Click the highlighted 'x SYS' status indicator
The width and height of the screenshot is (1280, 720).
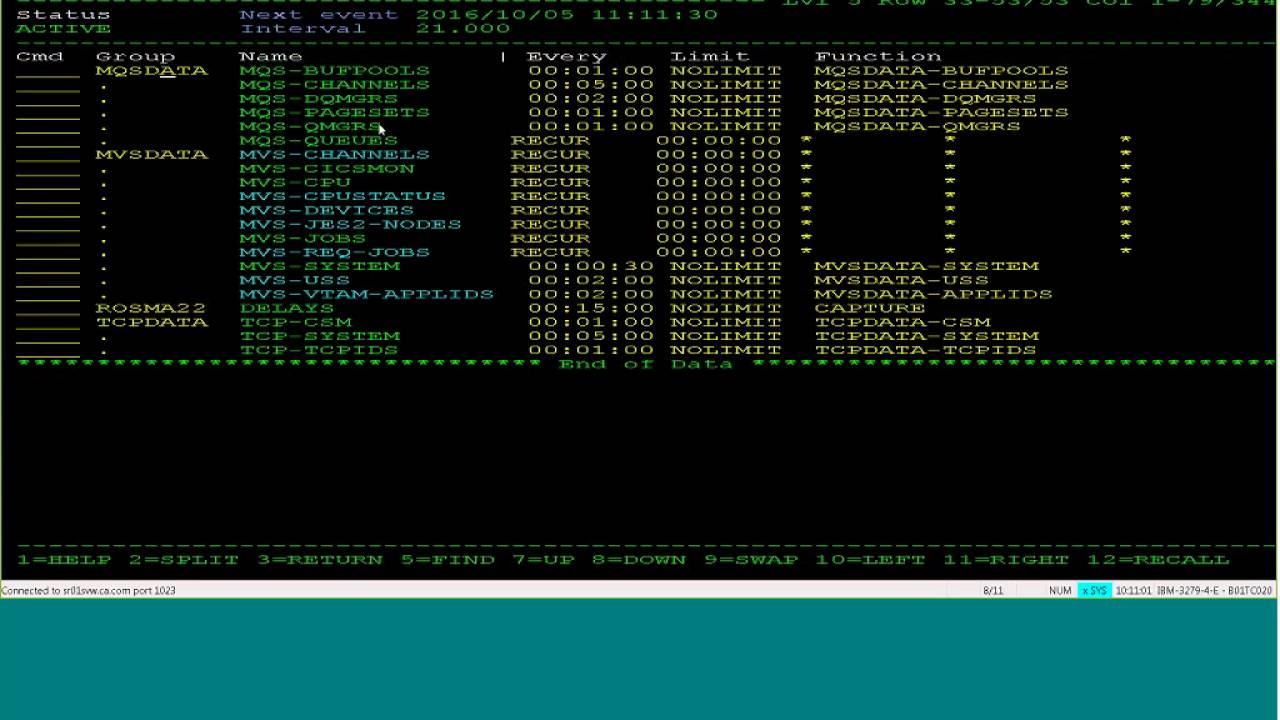click(x=1094, y=591)
